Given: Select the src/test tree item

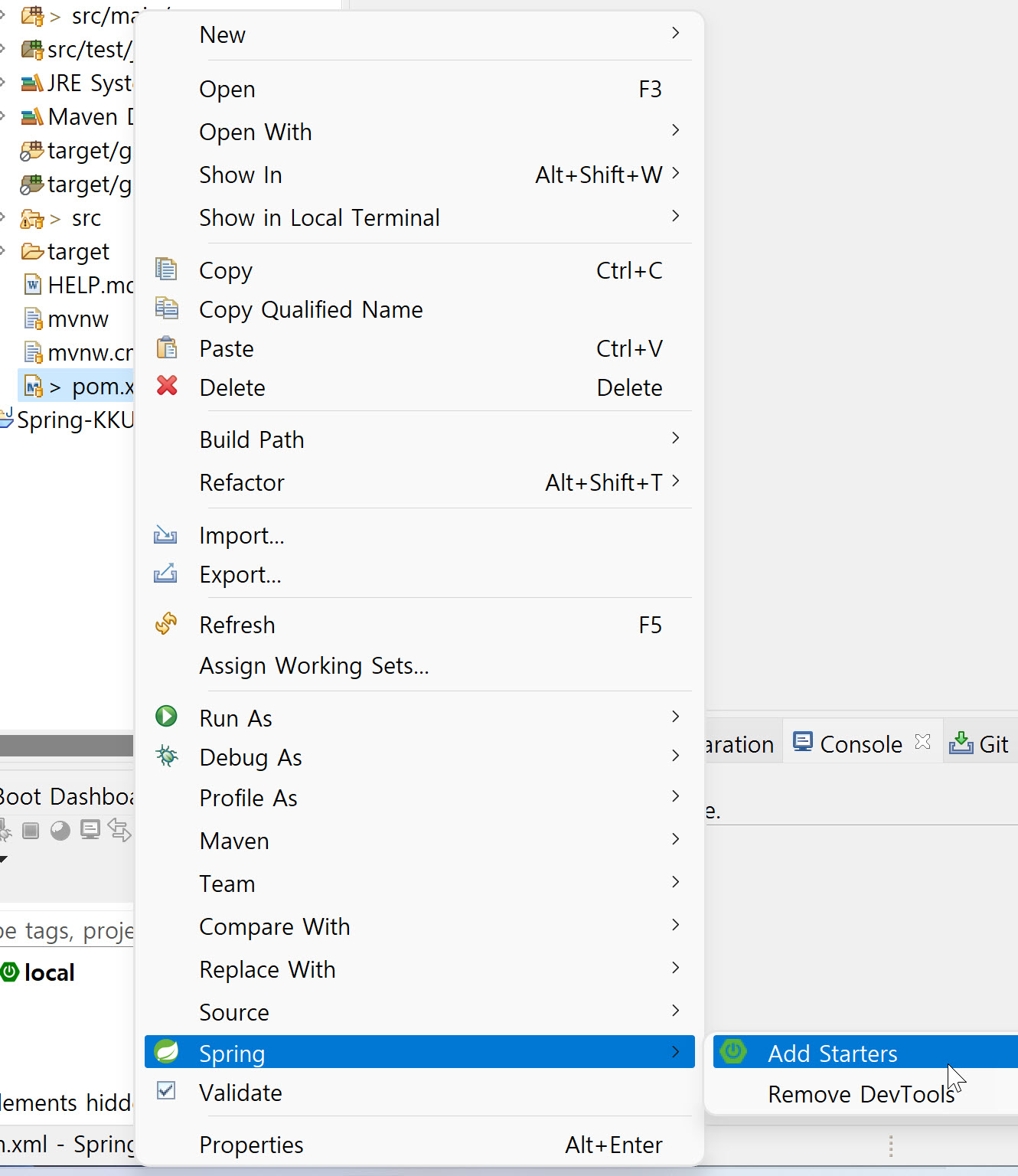Looking at the screenshot, I should (x=90, y=49).
